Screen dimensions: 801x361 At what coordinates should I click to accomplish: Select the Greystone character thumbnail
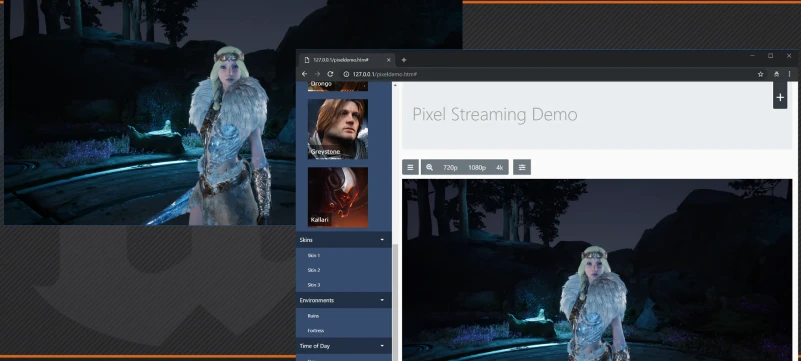(338, 129)
